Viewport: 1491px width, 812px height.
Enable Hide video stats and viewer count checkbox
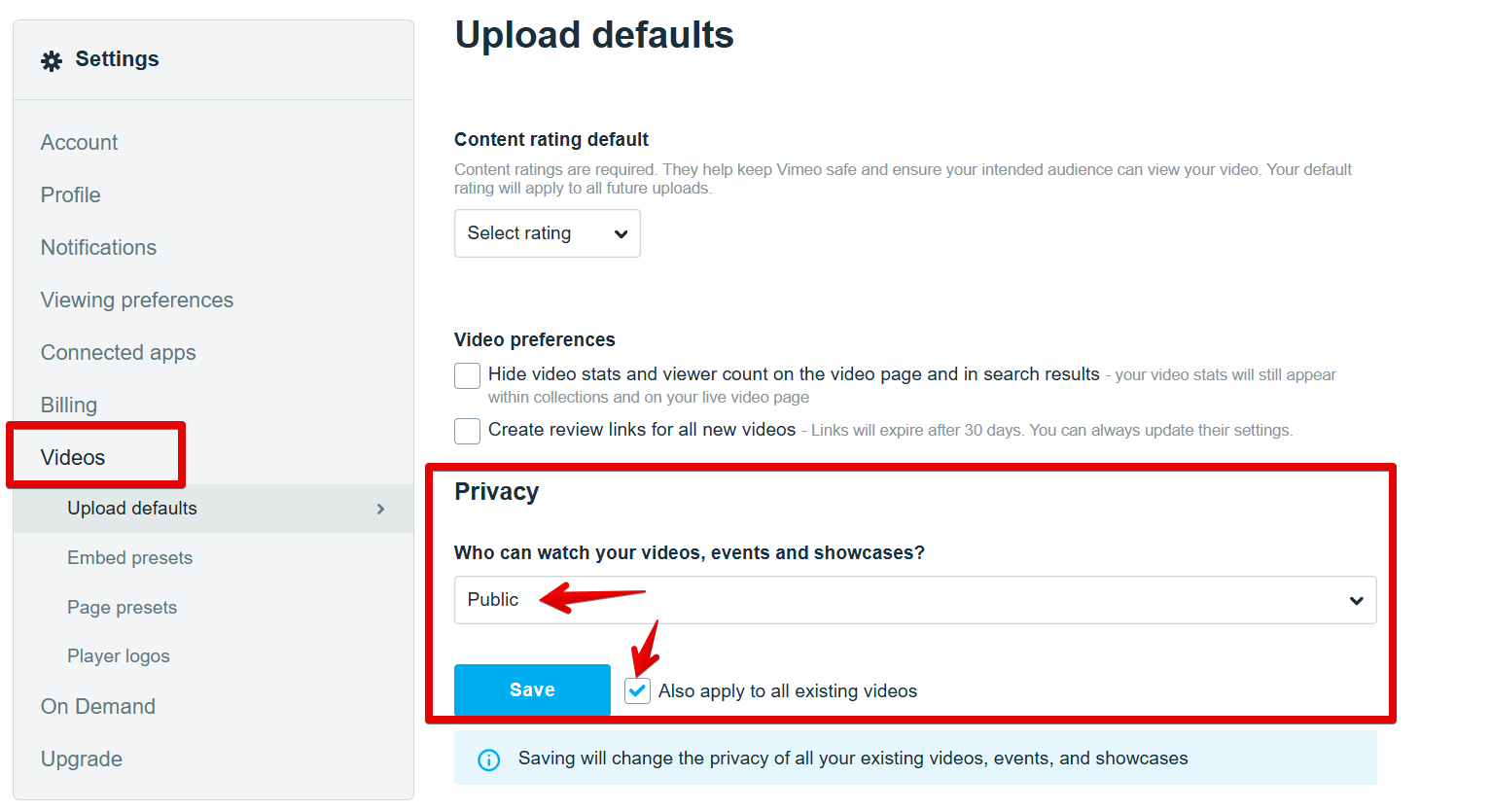click(467, 375)
